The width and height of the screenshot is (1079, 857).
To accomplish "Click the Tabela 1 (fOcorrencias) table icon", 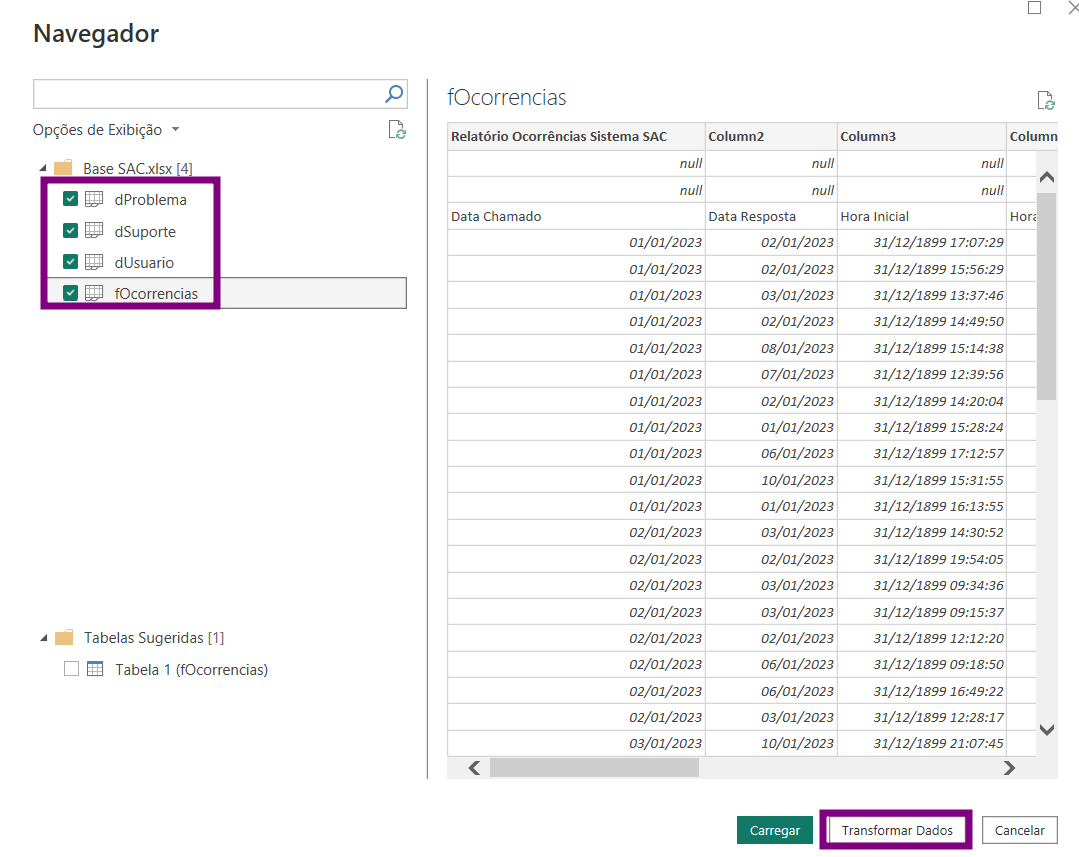I will point(95,668).
